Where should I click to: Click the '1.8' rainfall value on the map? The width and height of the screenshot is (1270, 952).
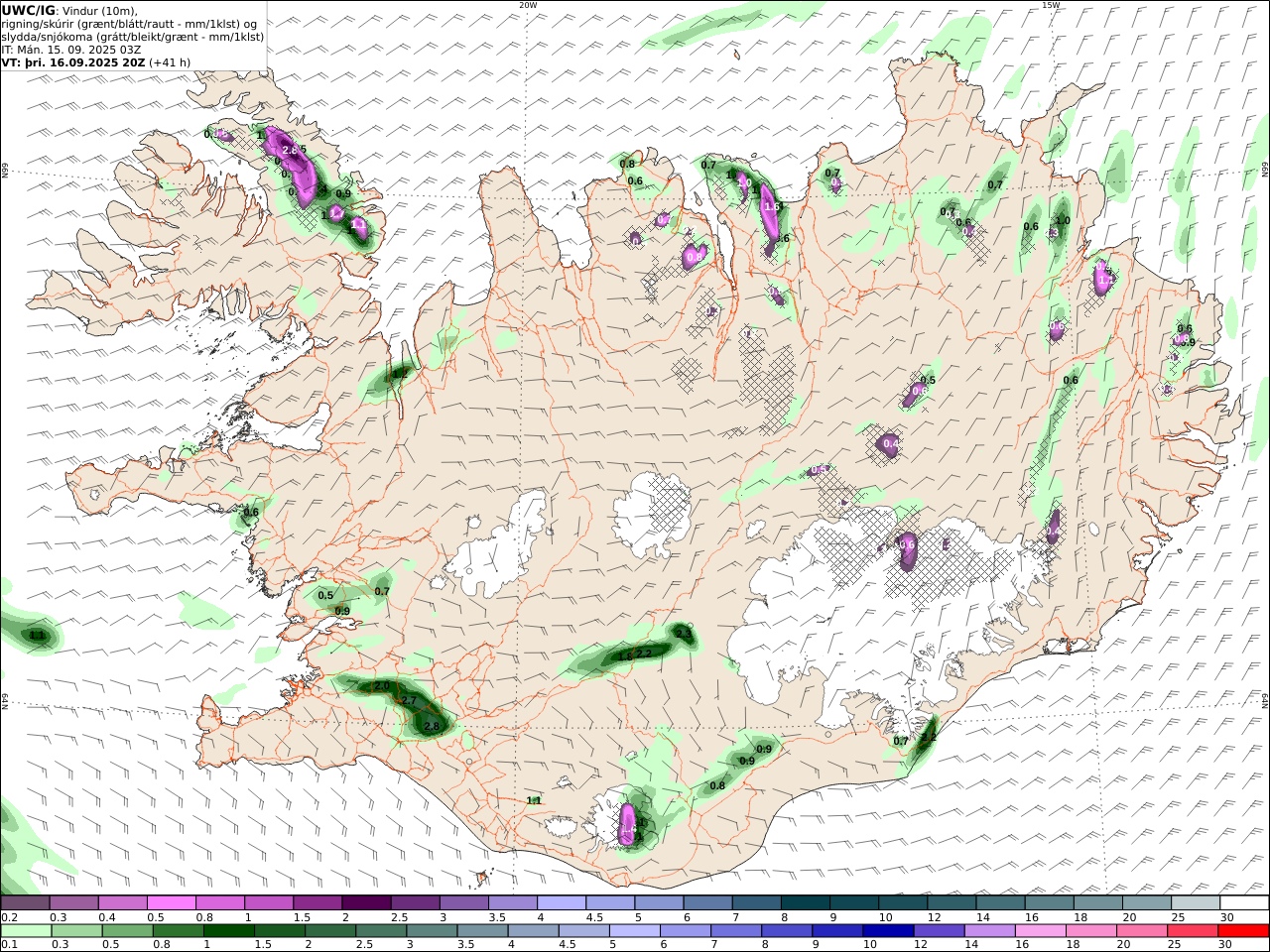625,656
